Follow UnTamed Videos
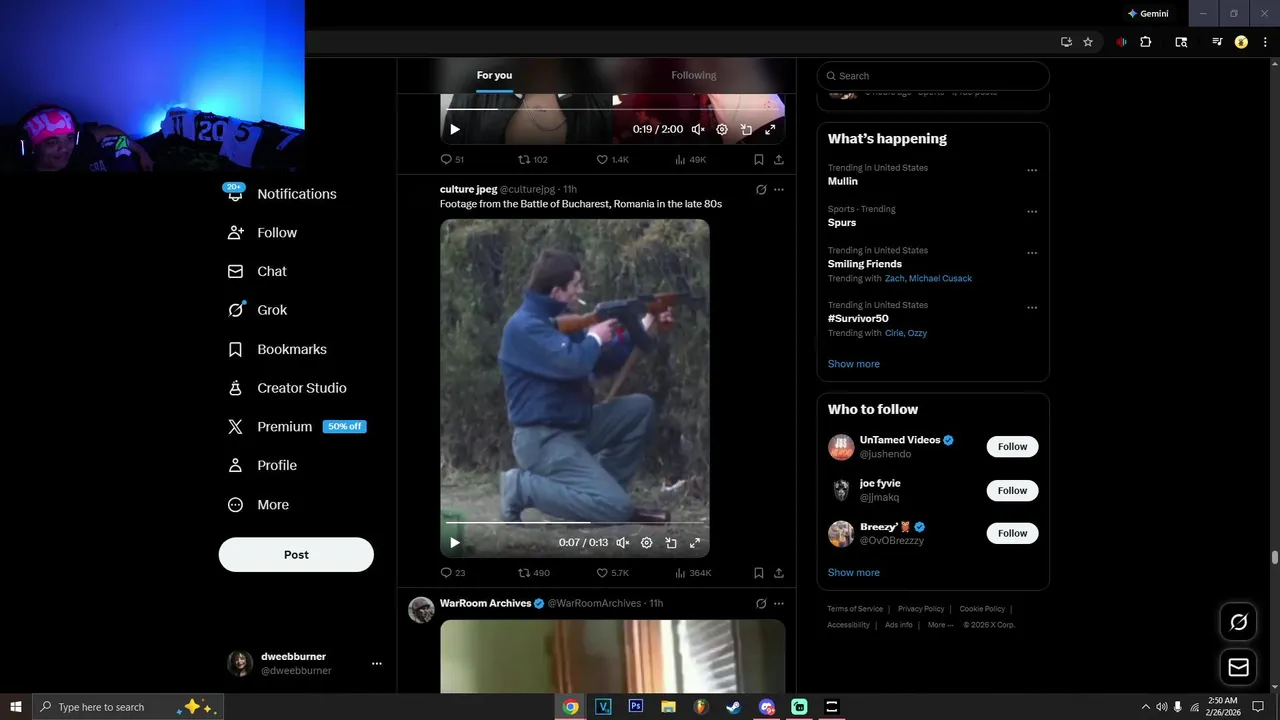Viewport: 1280px width, 720px height. (x=1012, y=447)
